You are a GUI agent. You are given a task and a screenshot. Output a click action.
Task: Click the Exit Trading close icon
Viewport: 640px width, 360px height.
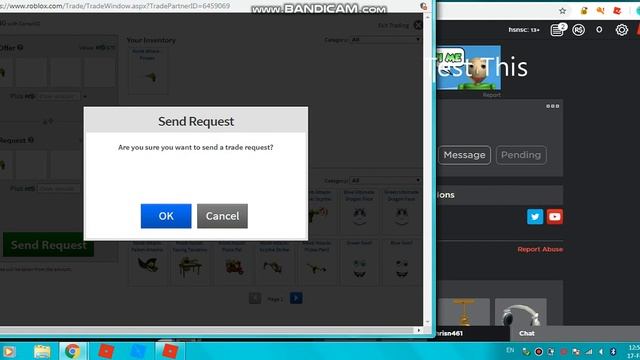(x=418, y=25)
